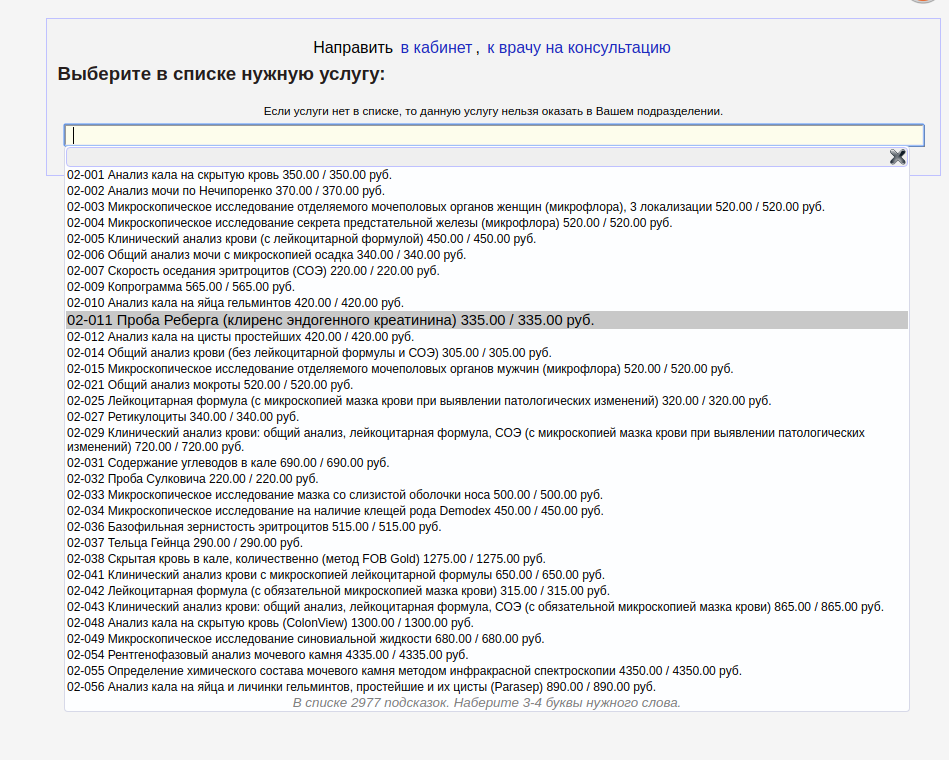The width and height of the screenshot is (949, 760).
Task: Select 02-001 Анализ кала на скрытую кровь
Action: (x=229, y=175)
